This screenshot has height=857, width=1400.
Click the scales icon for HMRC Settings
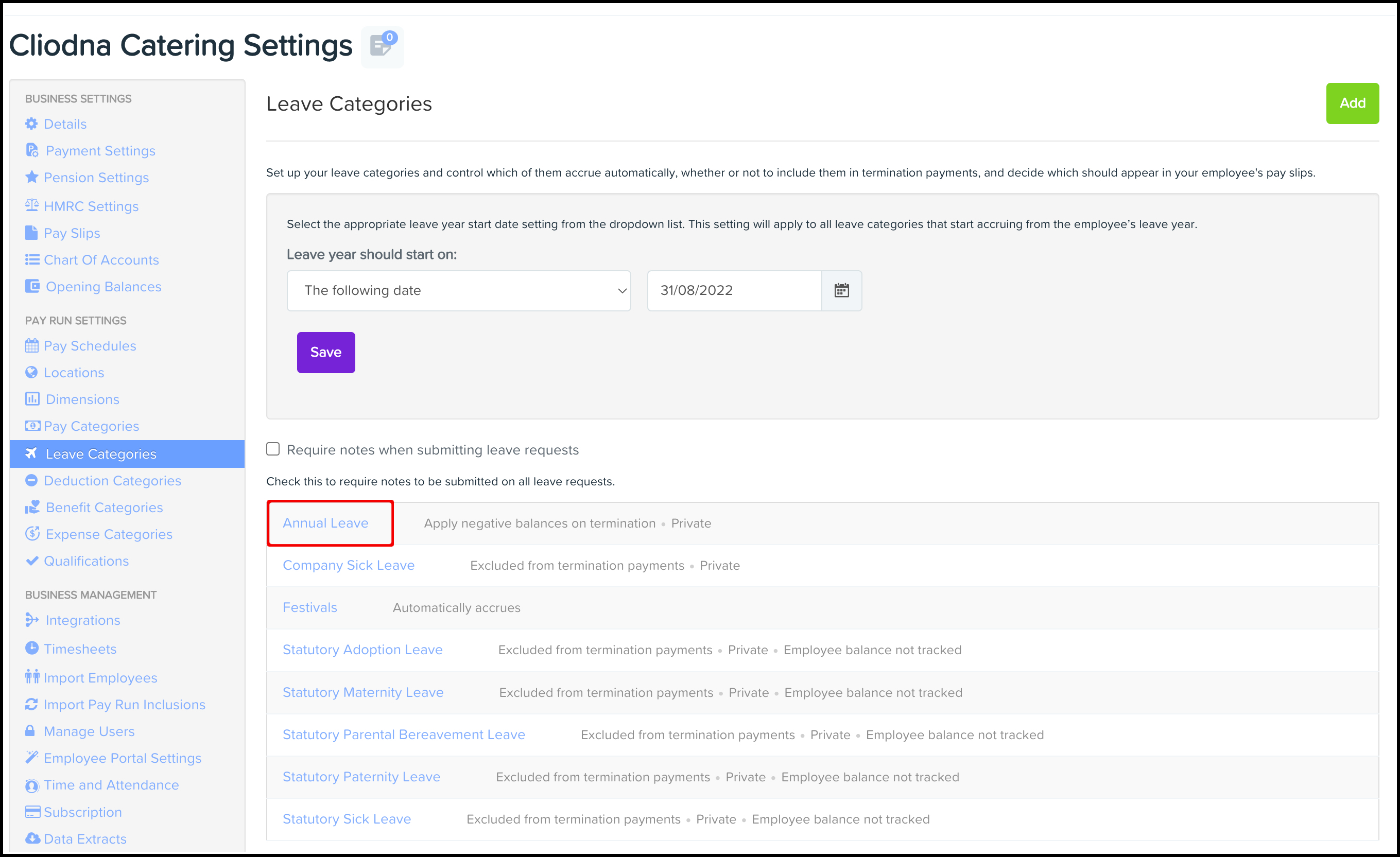tap(32, 205)
